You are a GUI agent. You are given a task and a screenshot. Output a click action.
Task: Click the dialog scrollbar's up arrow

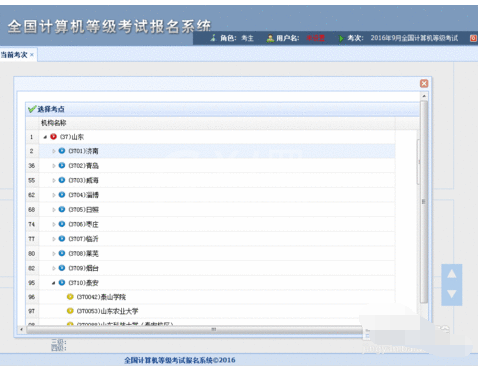click(x=424, y=96)
